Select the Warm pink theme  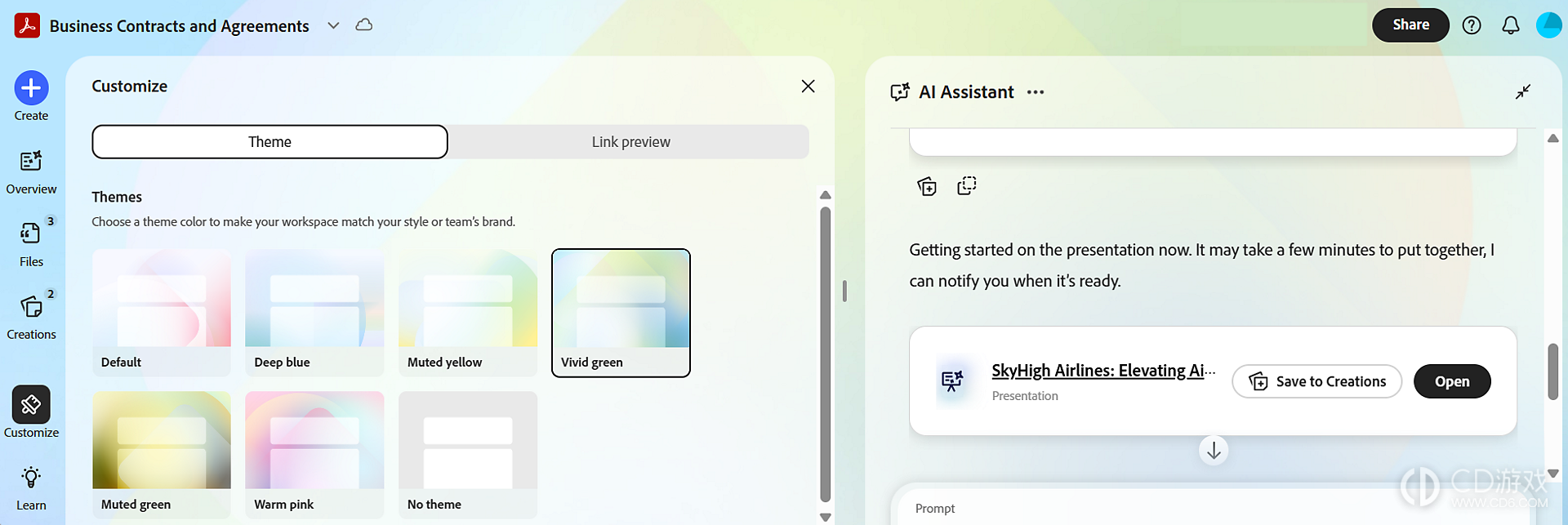pos(314,455)
